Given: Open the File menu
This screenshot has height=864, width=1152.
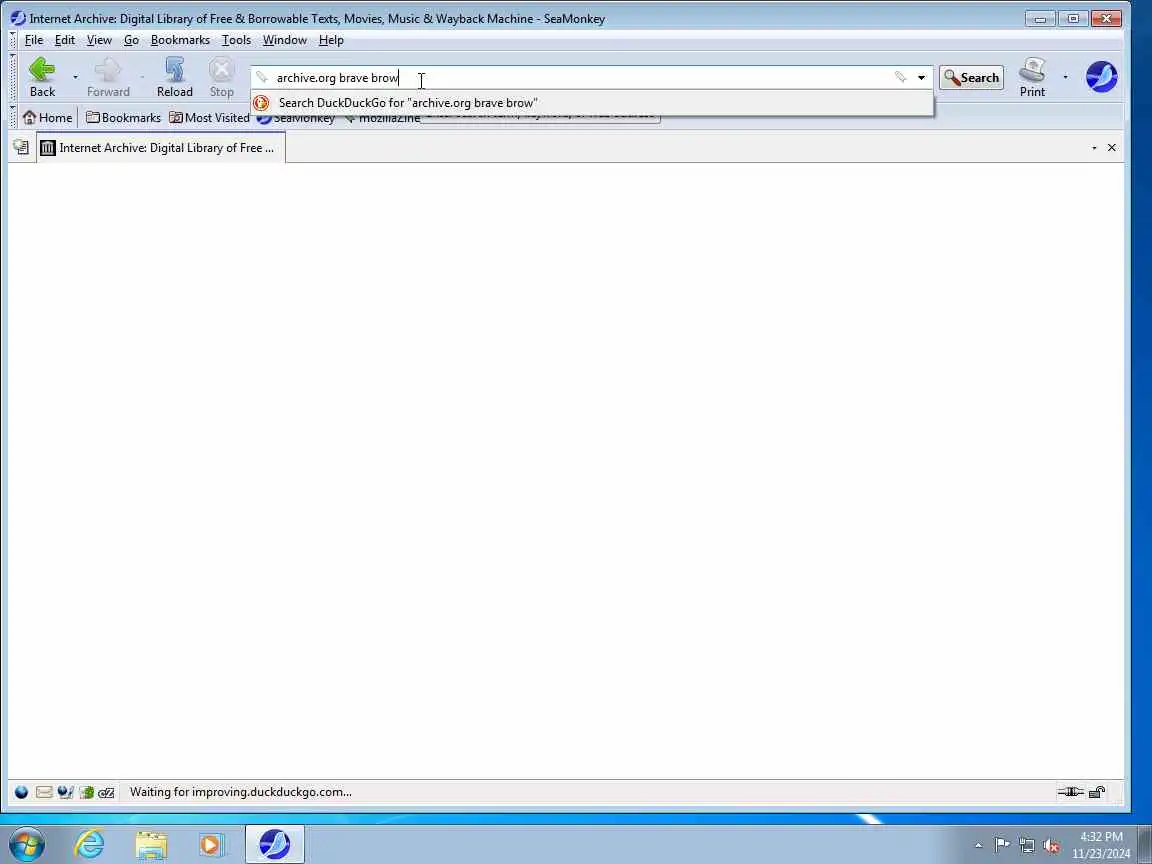Looking at the screenshot, I should point(34,40).
